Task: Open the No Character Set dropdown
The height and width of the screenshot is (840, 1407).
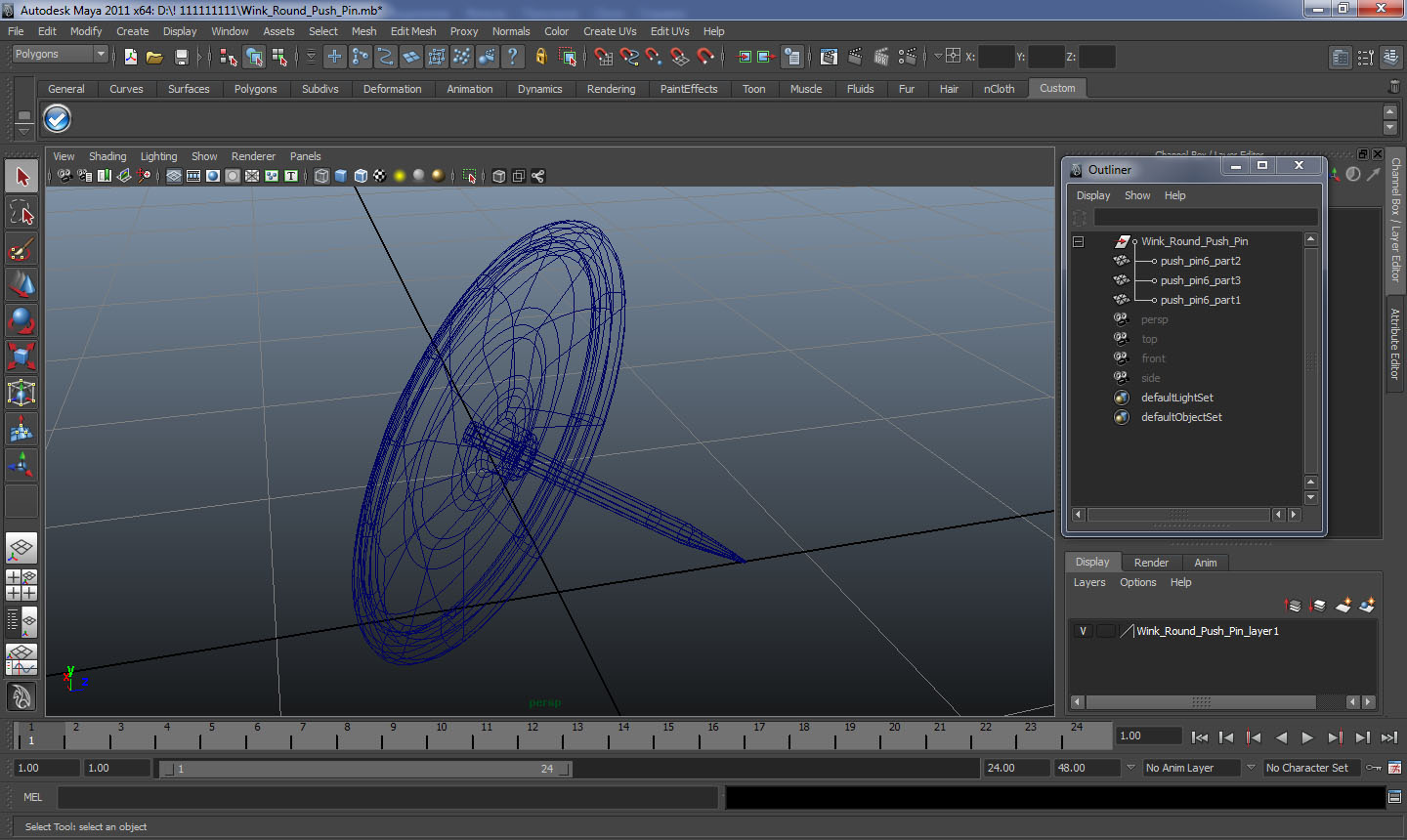Action: point(1310,768)
